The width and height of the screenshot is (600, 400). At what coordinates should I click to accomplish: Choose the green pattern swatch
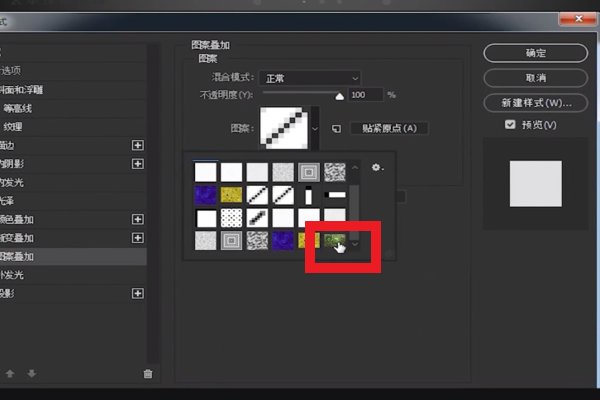coord(334,241)
